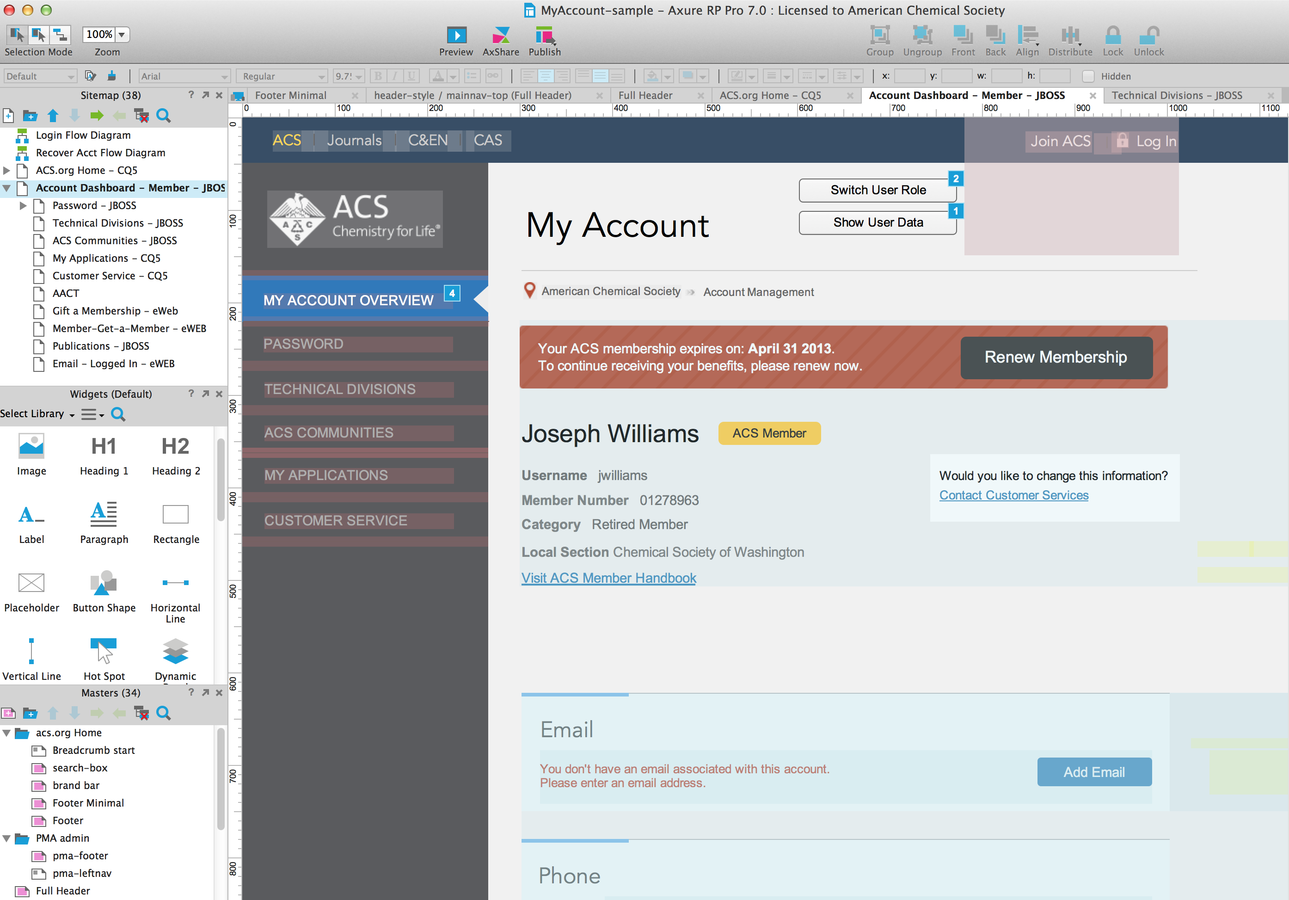
Task: Select the Rectangle widget
Action: coord(176,522)
